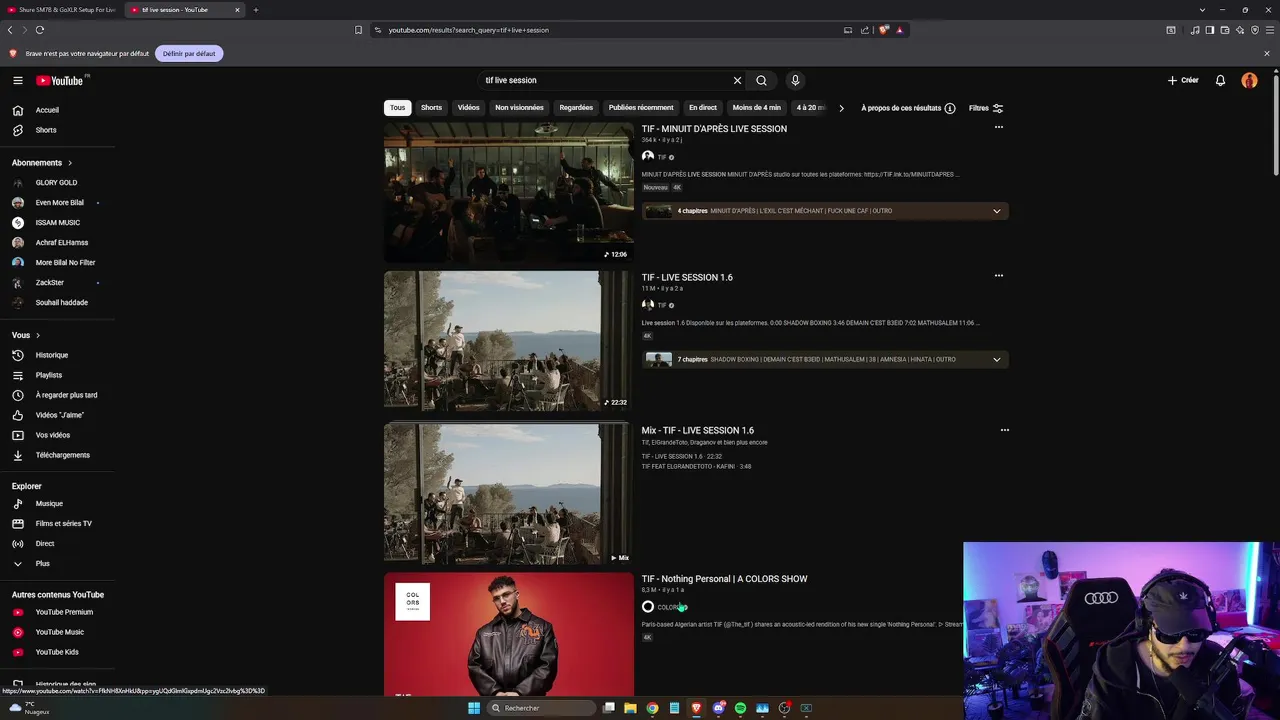Open Brave Shields lion icon in address bar
Viewport: 1280px width, 720px height.
883,30
